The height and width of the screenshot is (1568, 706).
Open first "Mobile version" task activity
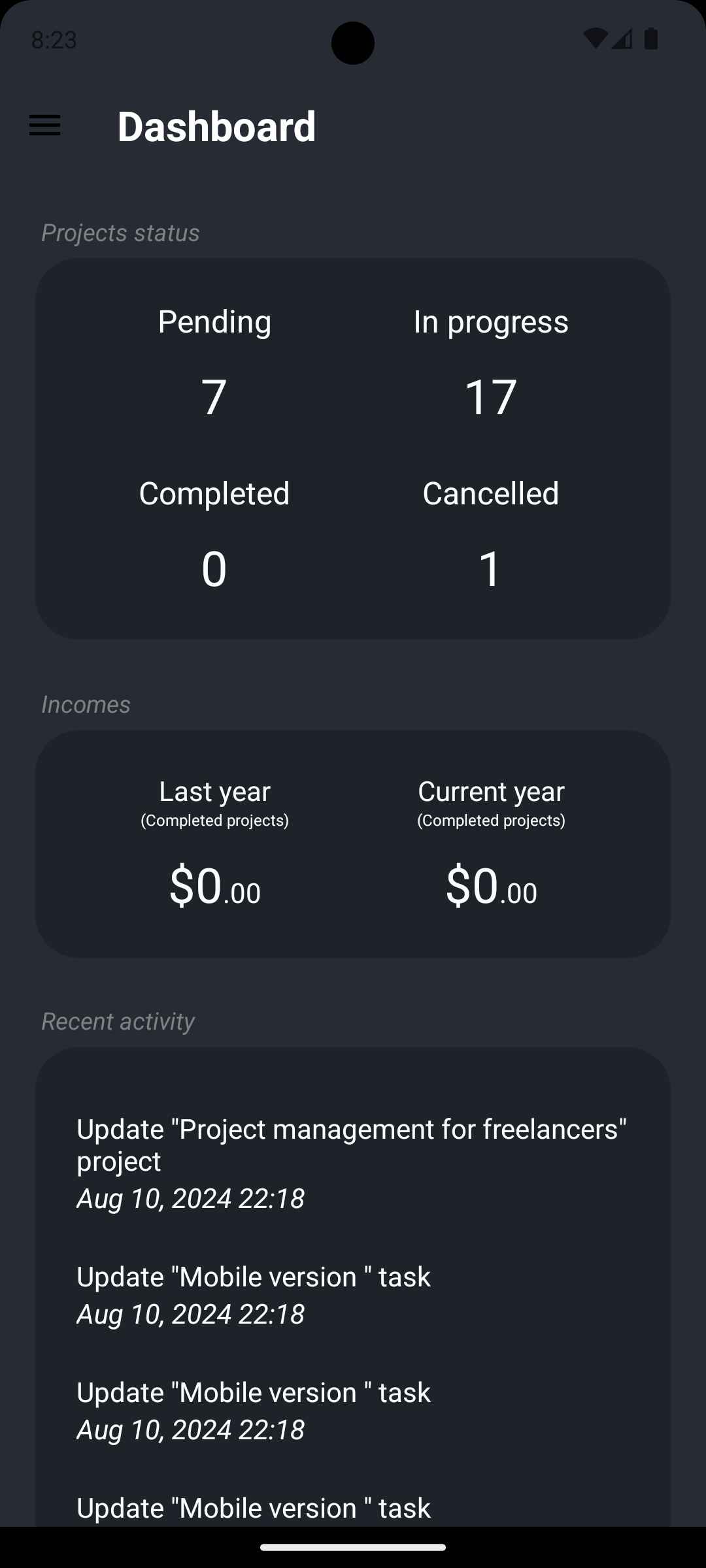coord(254,1294)
